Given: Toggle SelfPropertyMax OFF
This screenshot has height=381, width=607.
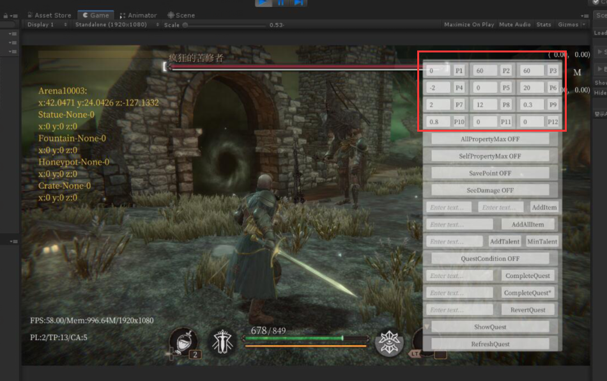Looking at the screenshot, I should click(490, 156).
